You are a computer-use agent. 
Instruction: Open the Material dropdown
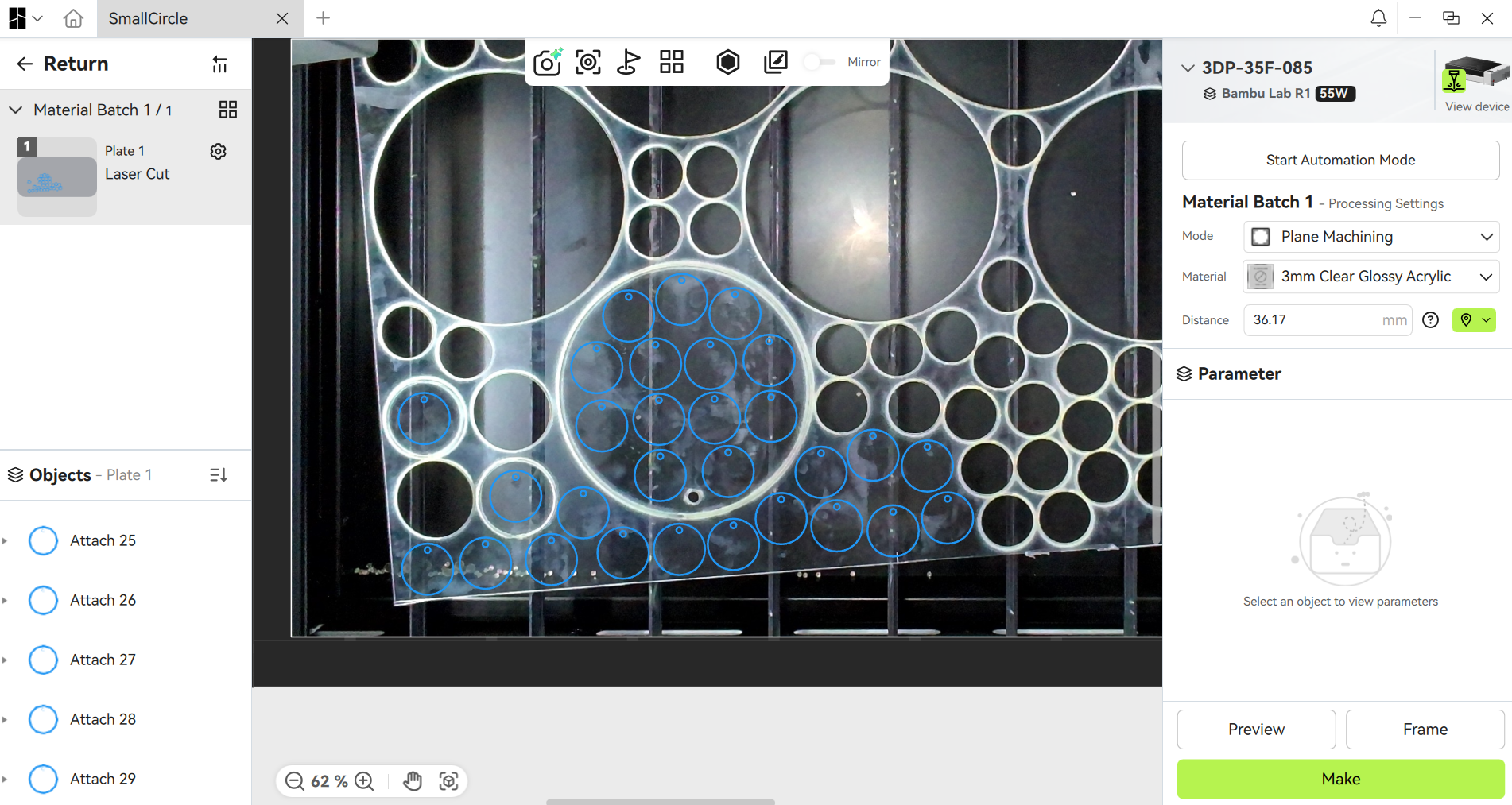(1371, 277)
